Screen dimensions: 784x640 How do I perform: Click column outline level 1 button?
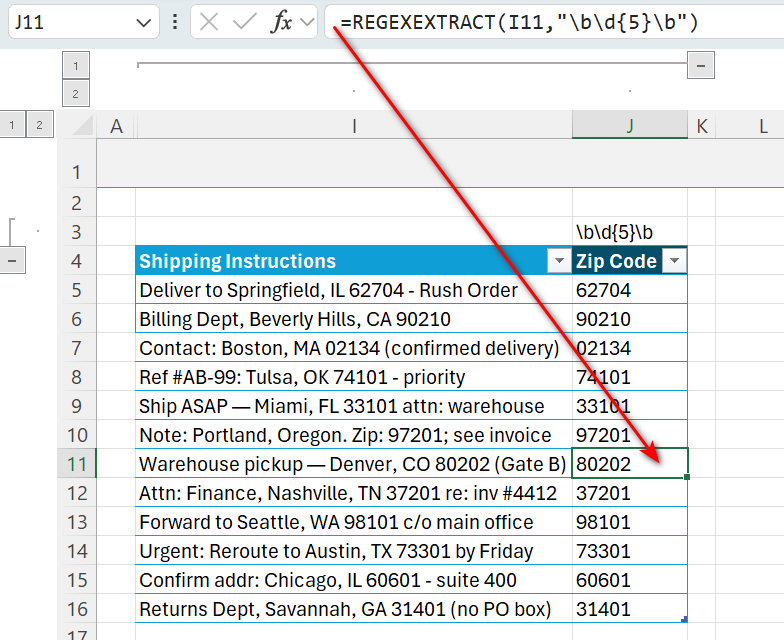[75, 66]
